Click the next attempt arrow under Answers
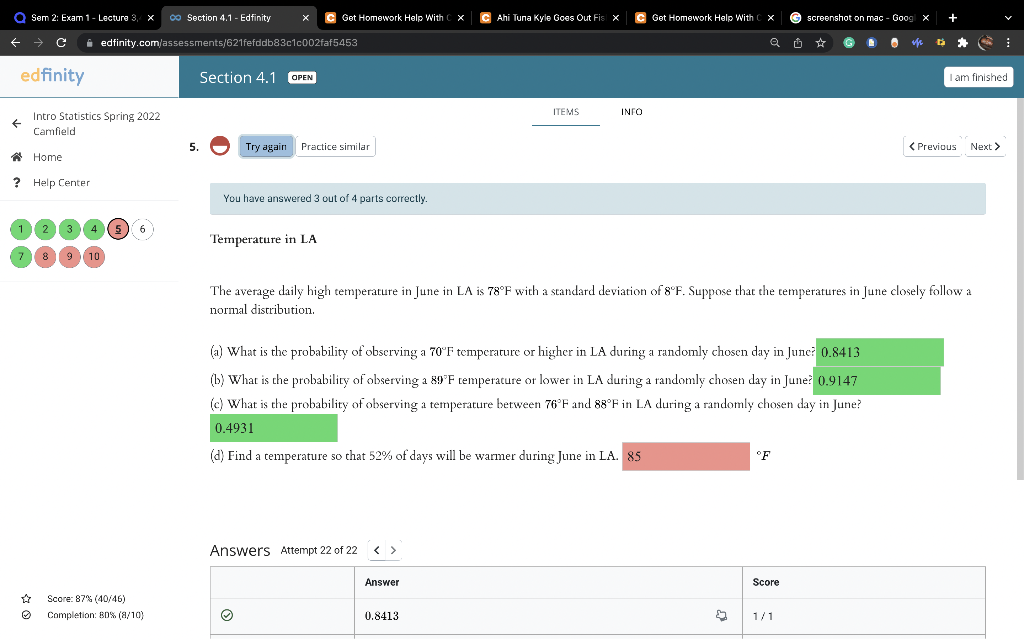This screenshot has height=640, width=1024. 393,549
